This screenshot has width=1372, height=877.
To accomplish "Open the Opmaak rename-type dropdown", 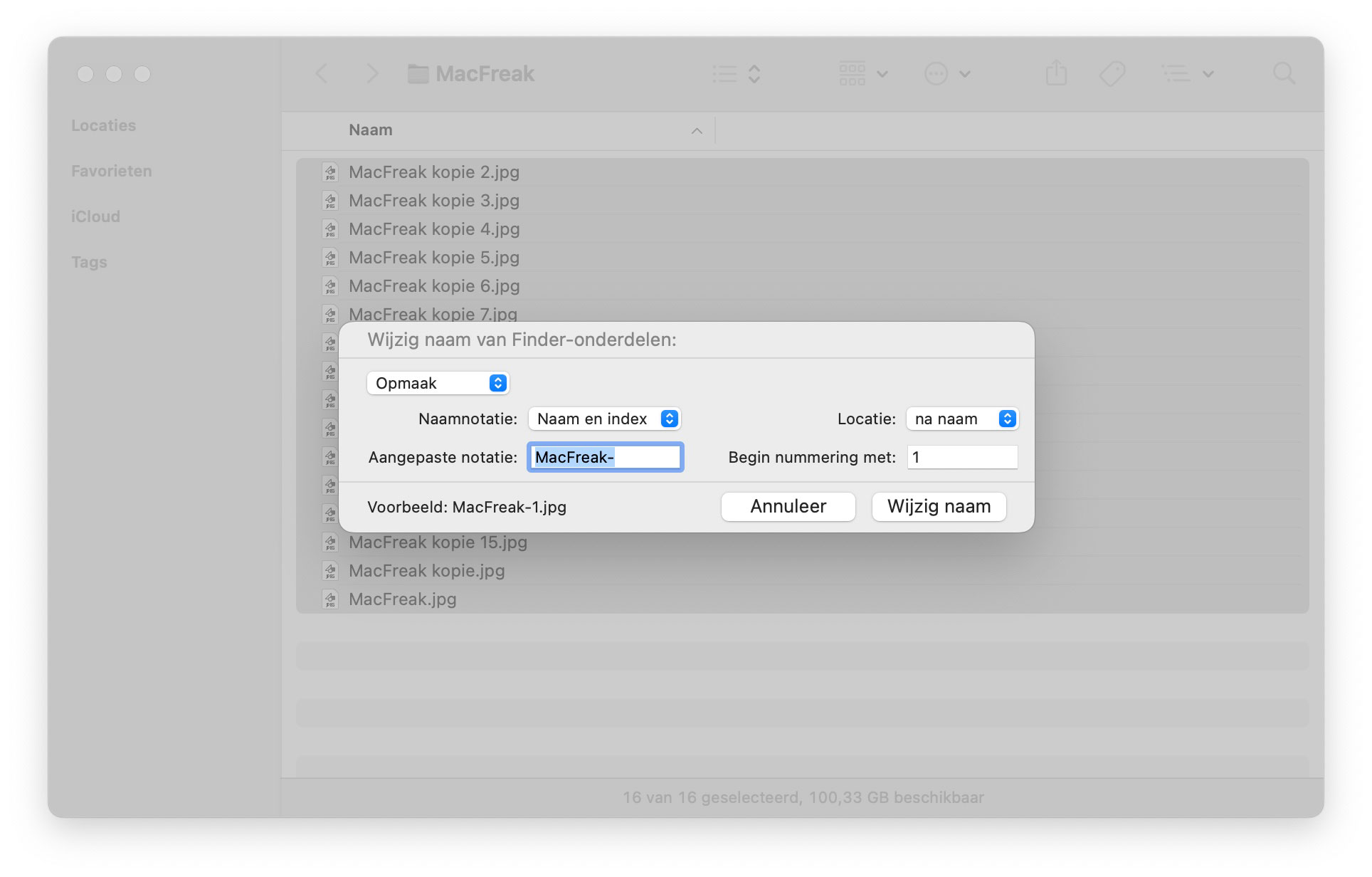I will pyautogui.click(x=438, y=383).
